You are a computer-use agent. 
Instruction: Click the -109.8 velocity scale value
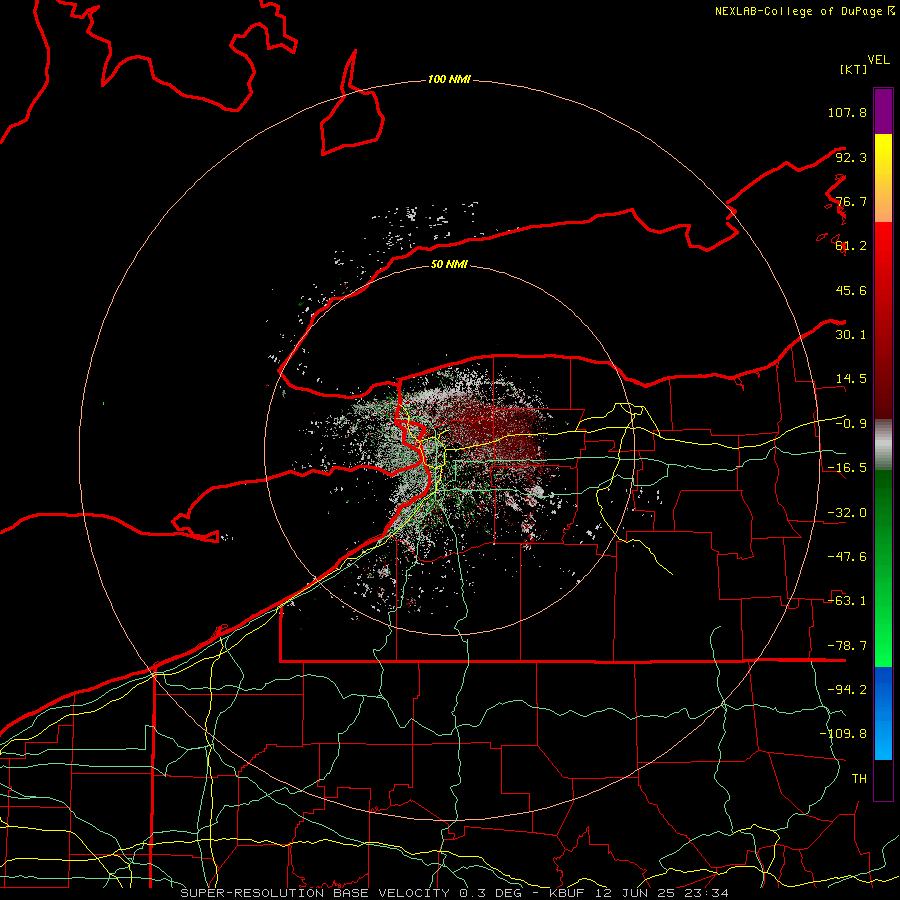coord(843,734)
